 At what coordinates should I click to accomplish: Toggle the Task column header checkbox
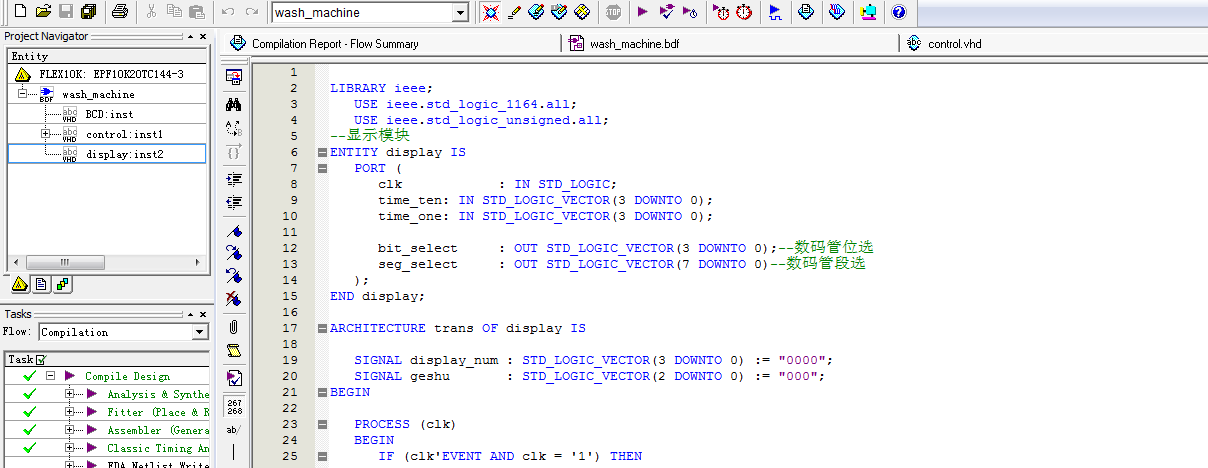click(41, 359)
